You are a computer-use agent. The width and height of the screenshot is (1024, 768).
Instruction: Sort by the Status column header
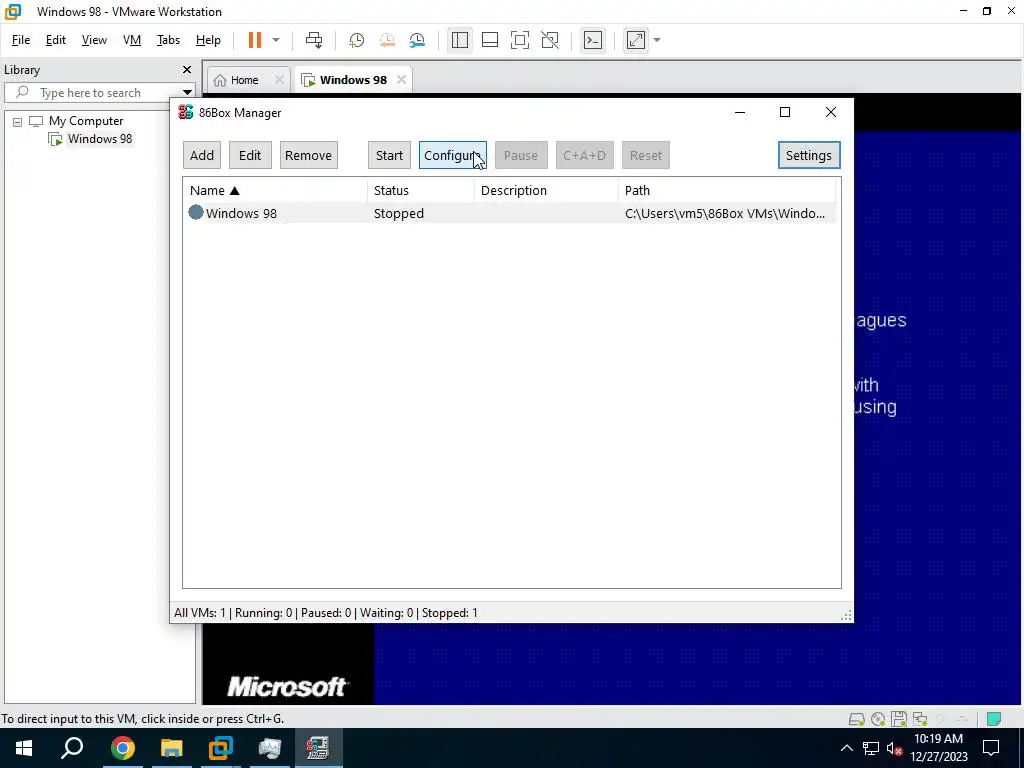point(421,191)
